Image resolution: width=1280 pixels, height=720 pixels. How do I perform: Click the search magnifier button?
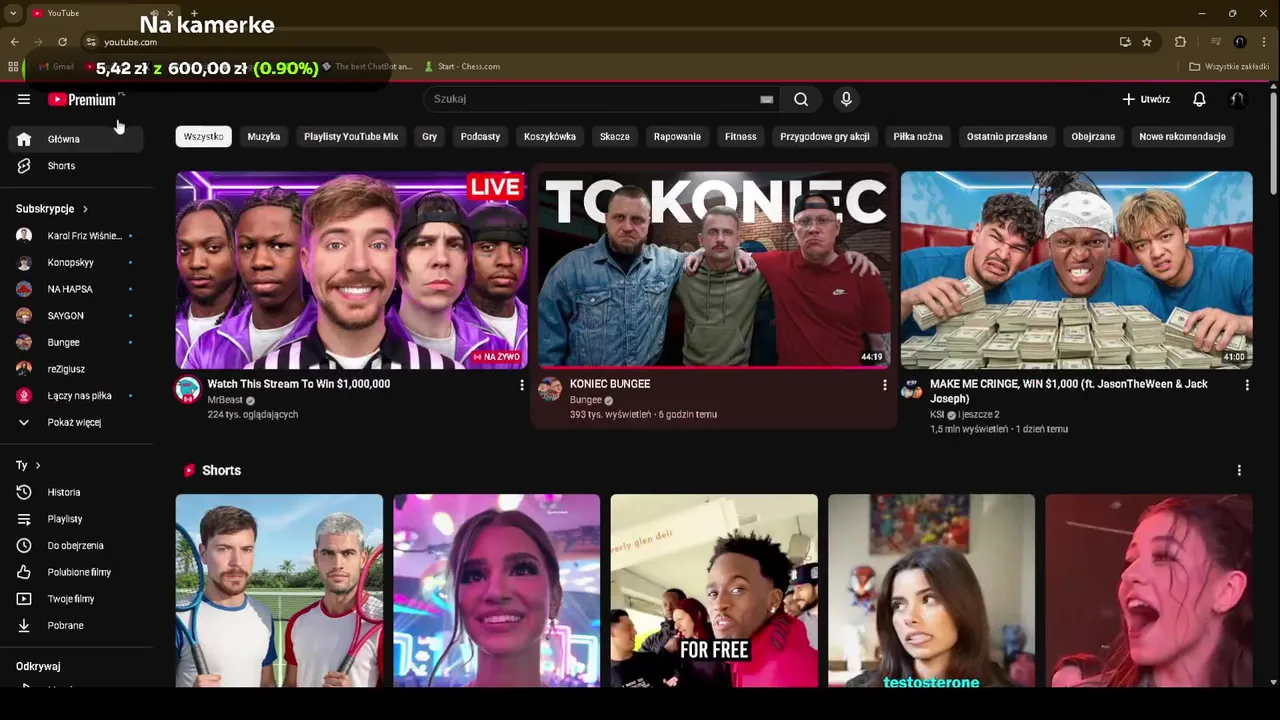pos(801,99)
